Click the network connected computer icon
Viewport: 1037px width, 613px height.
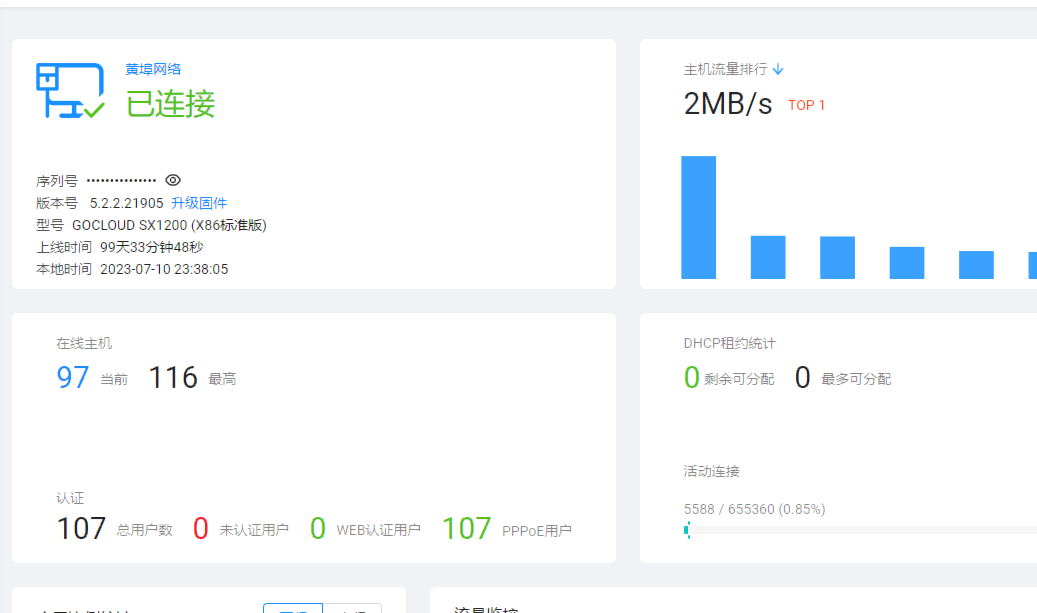[70, 91]
